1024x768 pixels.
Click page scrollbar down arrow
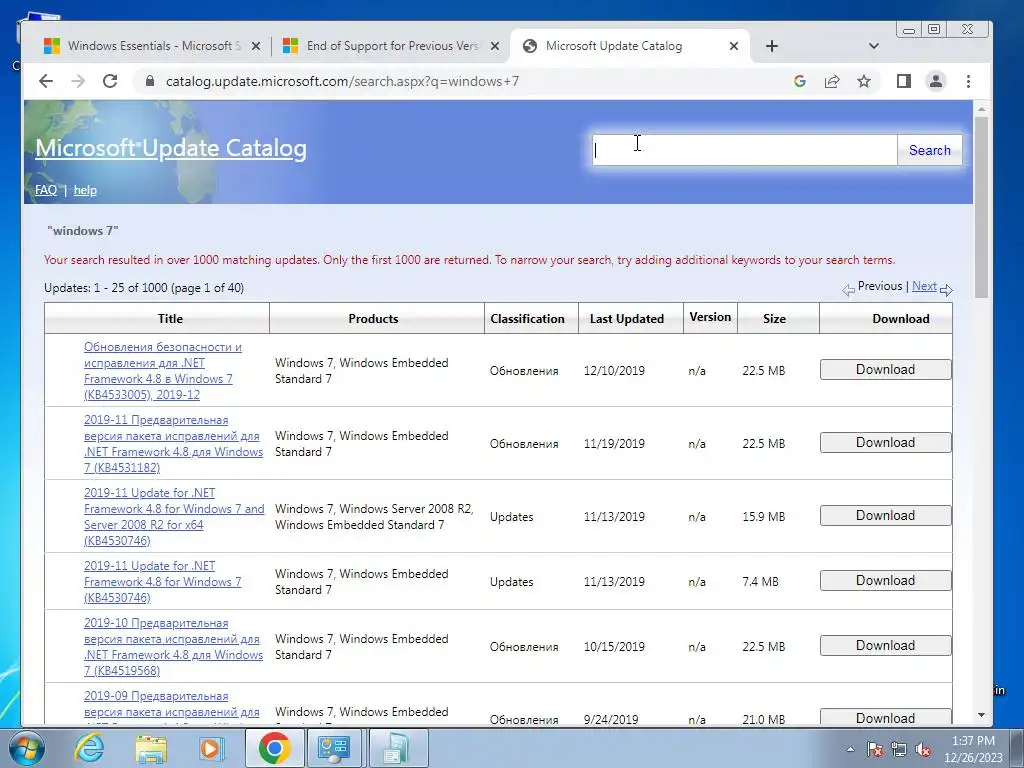pos(981,716)
